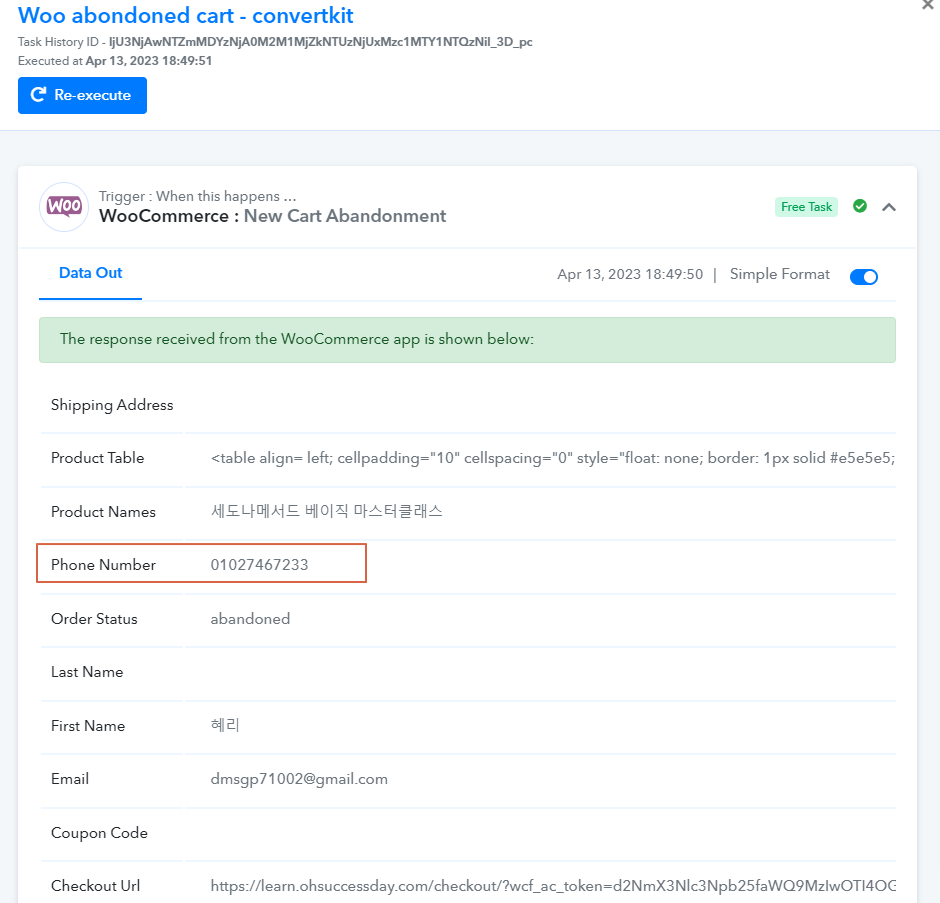
Task: Select the email dmsgp71002@gmail.com value
Action: [299, 779]
